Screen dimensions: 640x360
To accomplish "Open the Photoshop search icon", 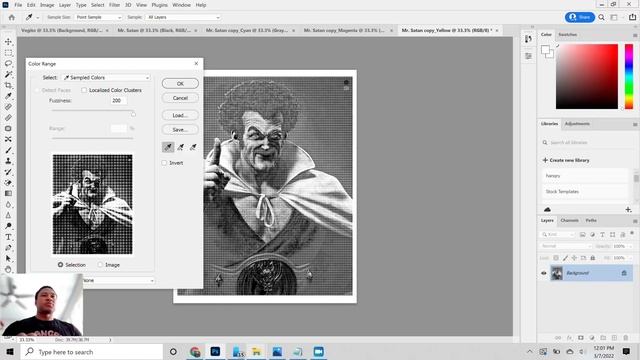I will (x=602, y=17).
